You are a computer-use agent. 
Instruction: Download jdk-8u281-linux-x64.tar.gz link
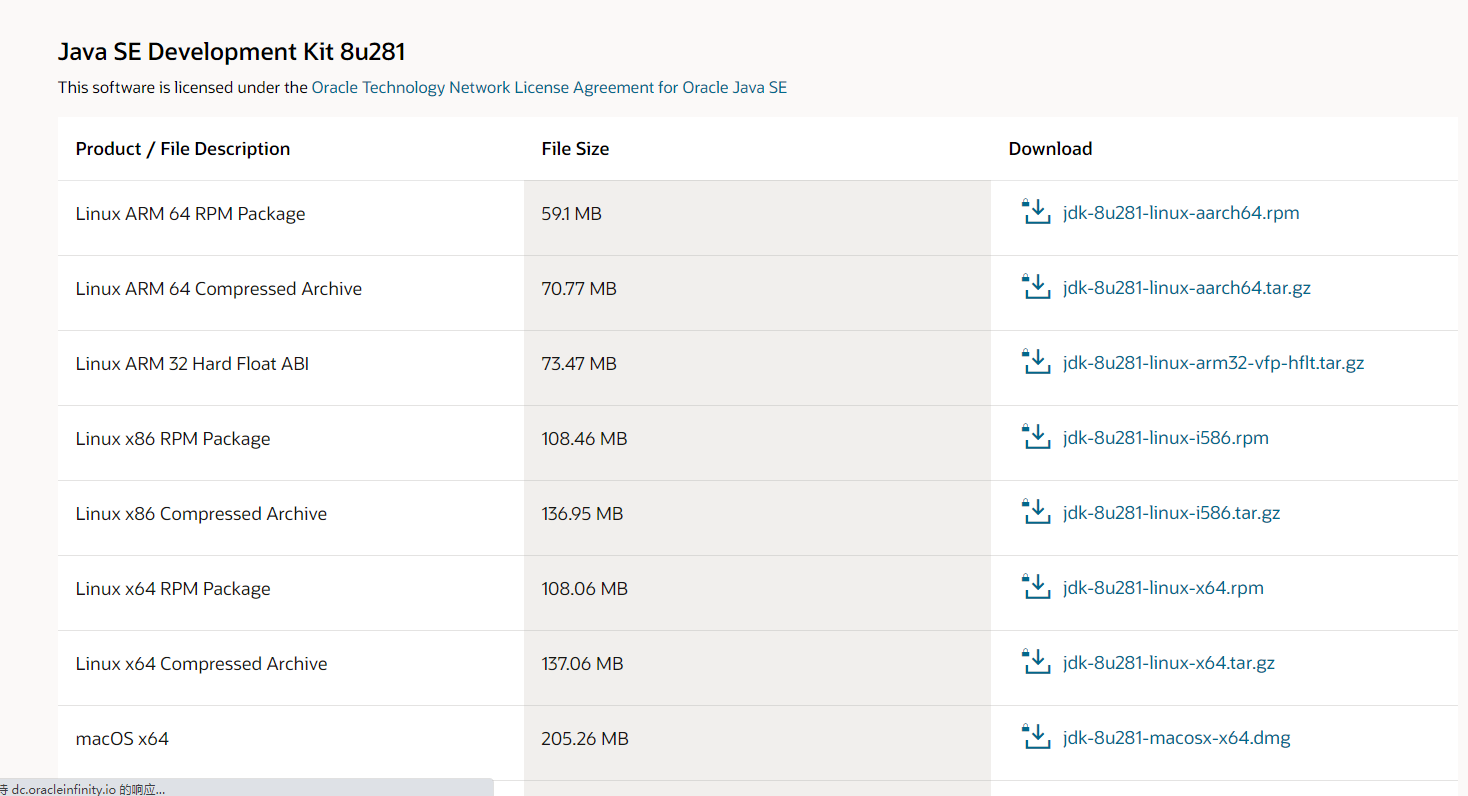click(x=1169, y=663)
